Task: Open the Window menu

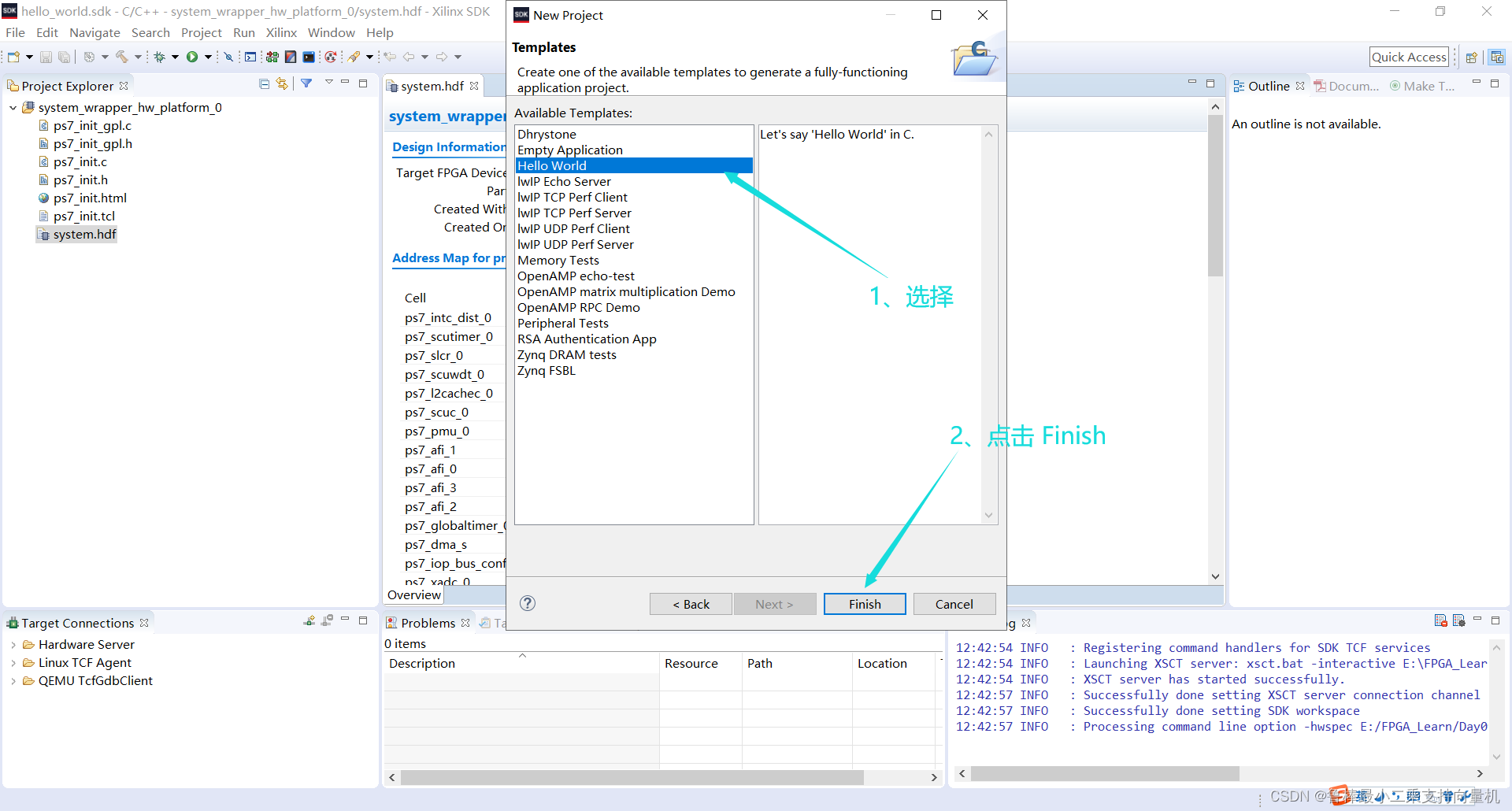Action: (331, 32)
